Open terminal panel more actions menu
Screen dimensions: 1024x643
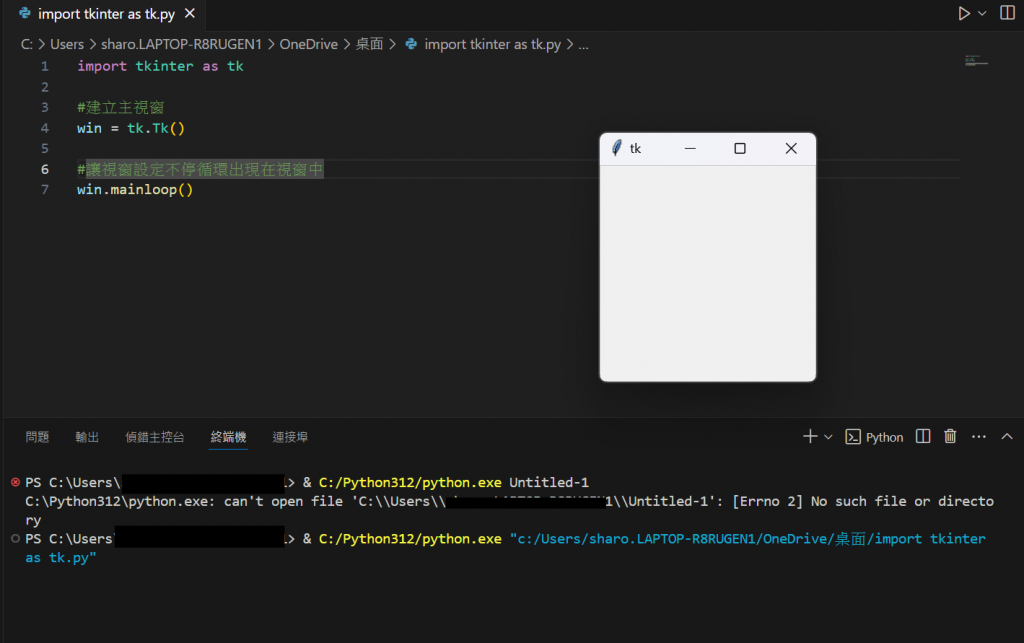pos(978,436)
